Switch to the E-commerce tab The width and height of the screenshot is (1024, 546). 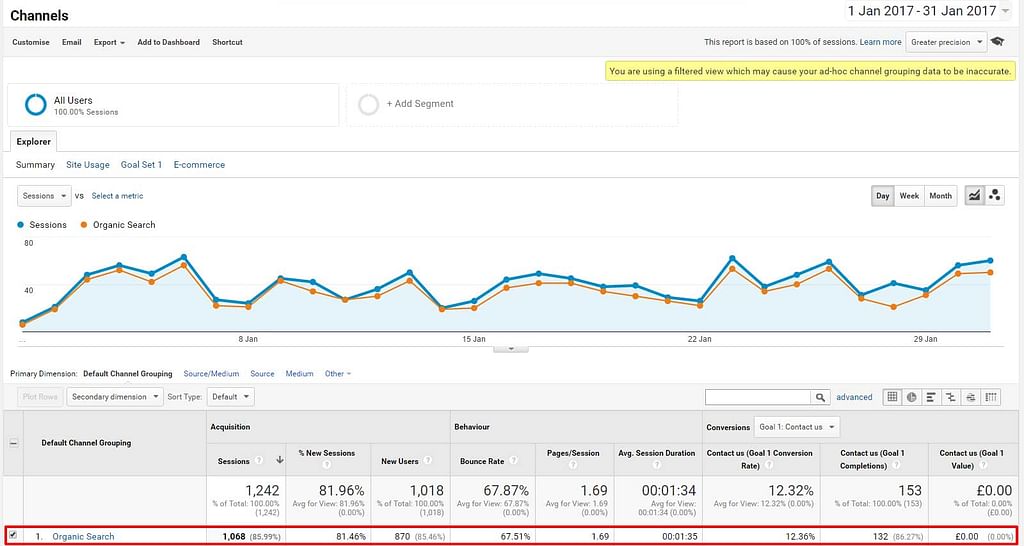199,165
